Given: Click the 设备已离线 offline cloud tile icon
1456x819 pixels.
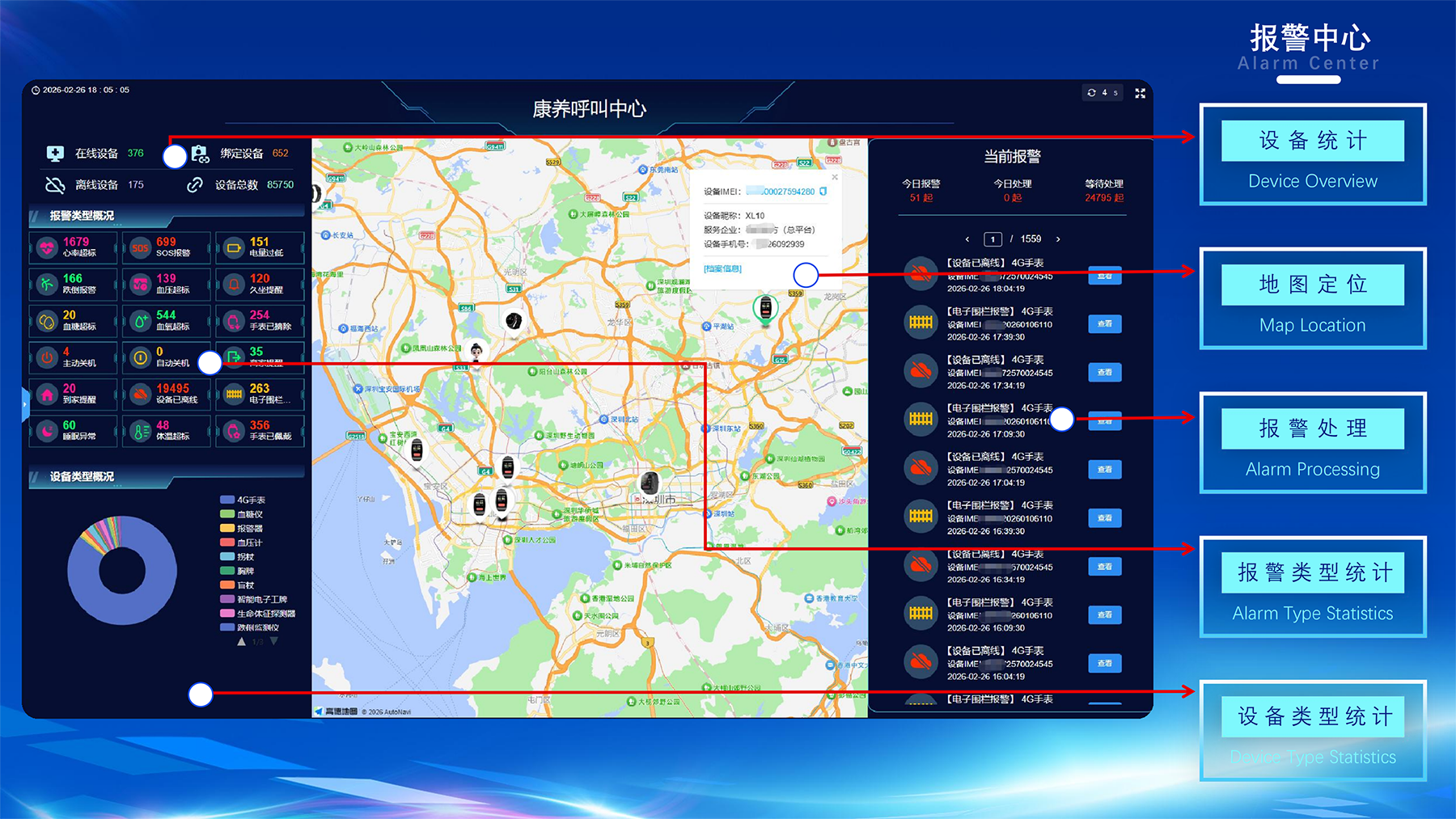Looking at the screenshot, I should 140,395.
